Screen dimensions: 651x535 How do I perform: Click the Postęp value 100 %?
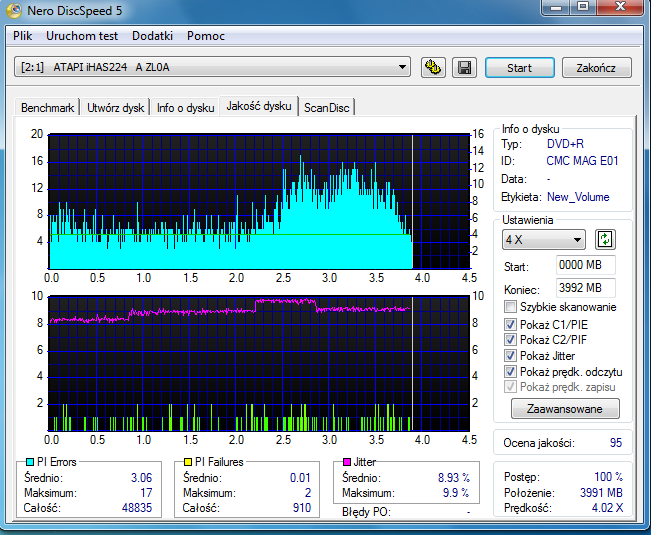pos(609,476)
